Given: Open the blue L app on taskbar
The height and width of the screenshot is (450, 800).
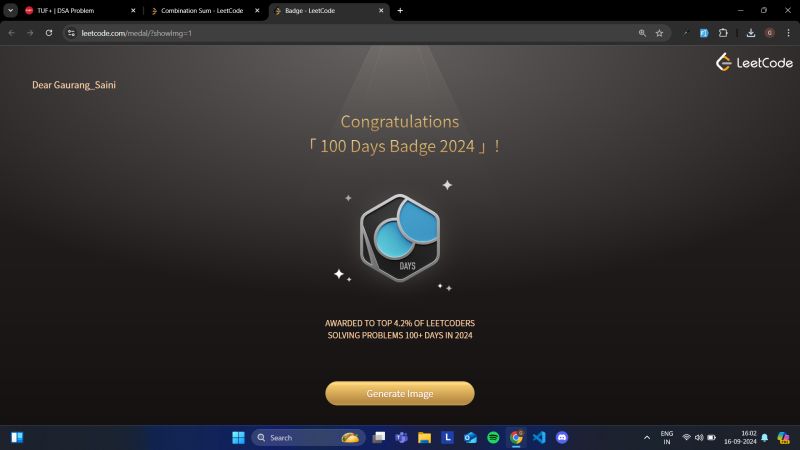Looking at the screenshot, I should pyautogui.click(x=447, y=437).
